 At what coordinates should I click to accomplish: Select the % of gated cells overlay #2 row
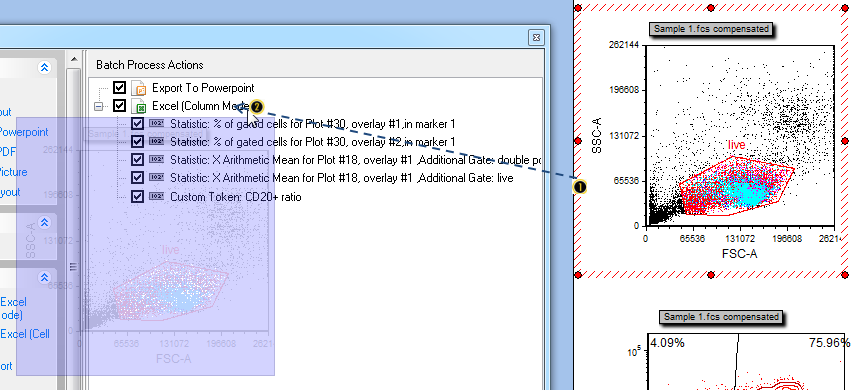(x=313, y=142)
